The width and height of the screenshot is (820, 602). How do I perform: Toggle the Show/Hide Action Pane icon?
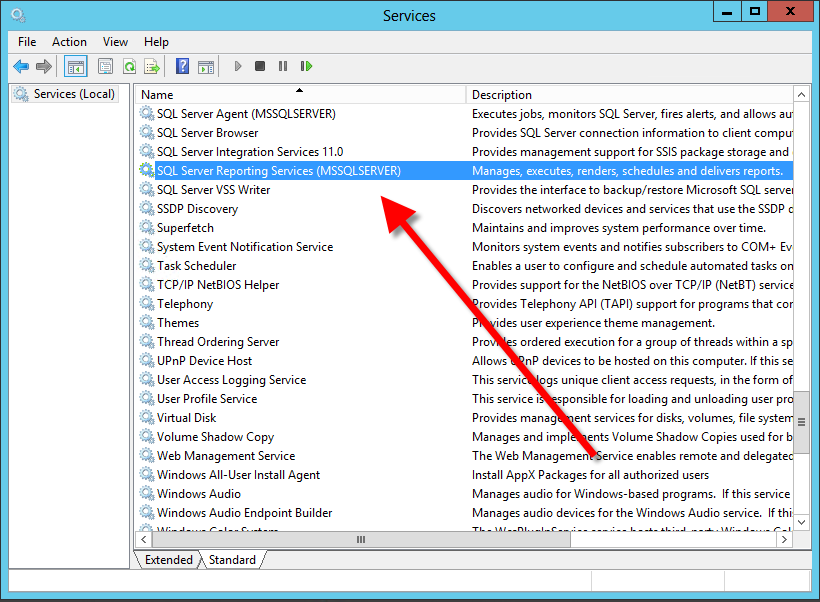[x=206, y=66]
